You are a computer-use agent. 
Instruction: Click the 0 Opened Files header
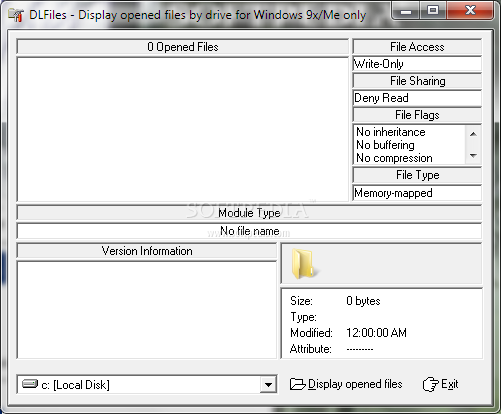pos(183,47)
